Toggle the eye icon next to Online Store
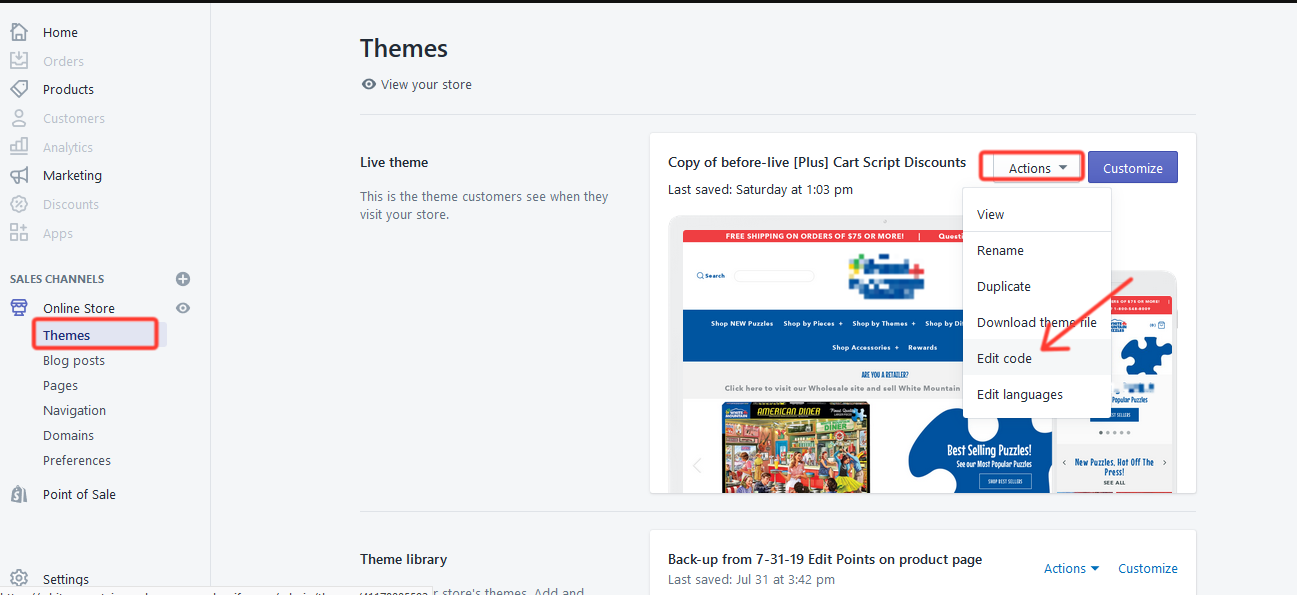 click(x=183, y=308)
